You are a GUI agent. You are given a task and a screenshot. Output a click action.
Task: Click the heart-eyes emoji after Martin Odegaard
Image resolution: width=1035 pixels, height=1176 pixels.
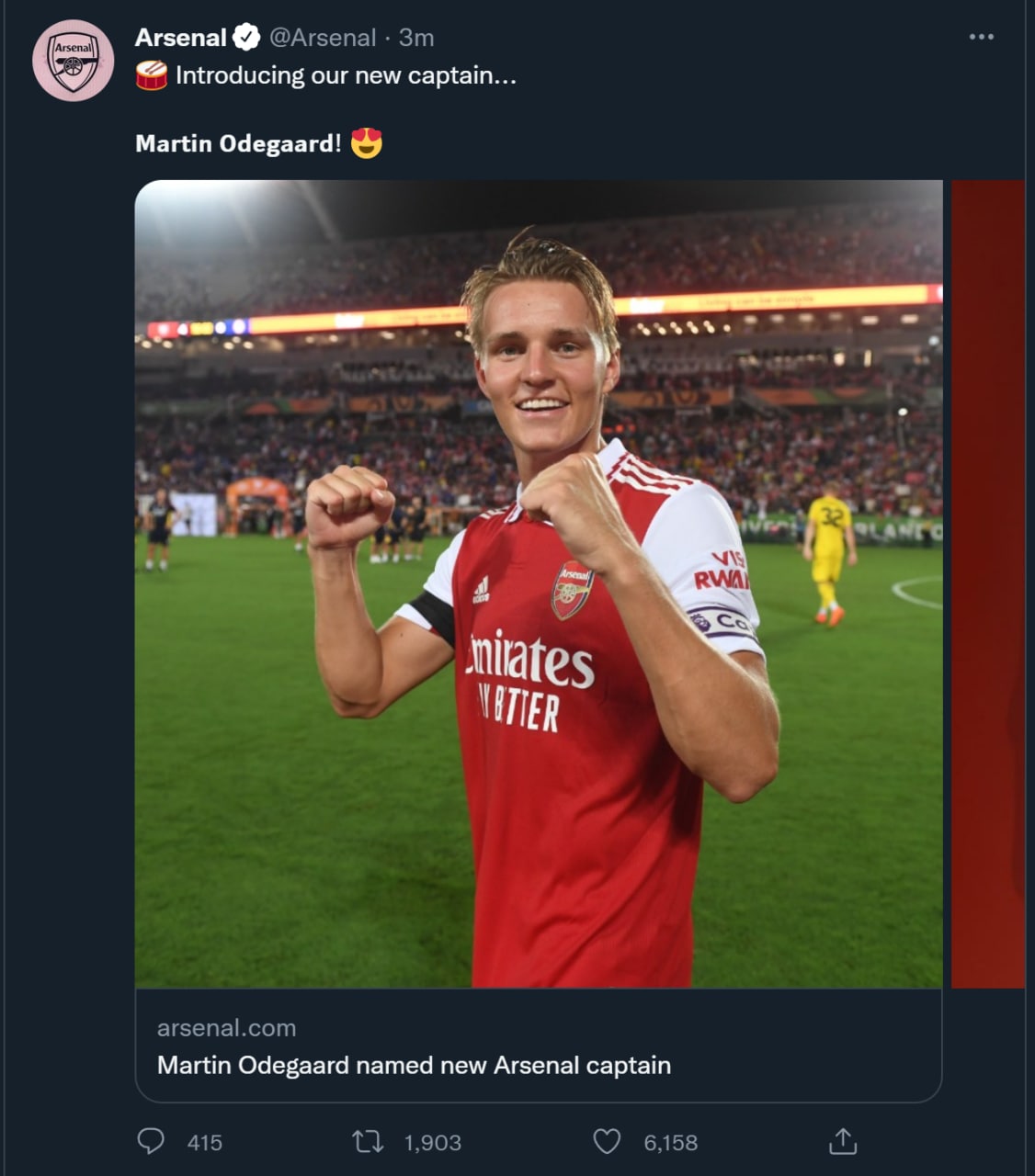click(366, 143)
